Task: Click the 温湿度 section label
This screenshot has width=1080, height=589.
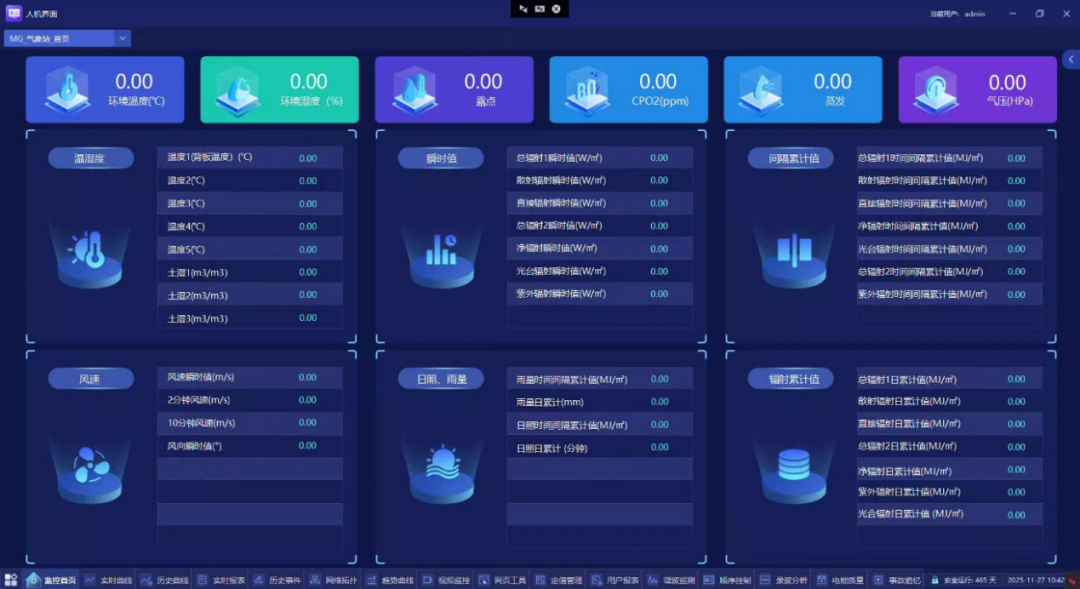Action: pyautogui.click(x=90, y=158)
